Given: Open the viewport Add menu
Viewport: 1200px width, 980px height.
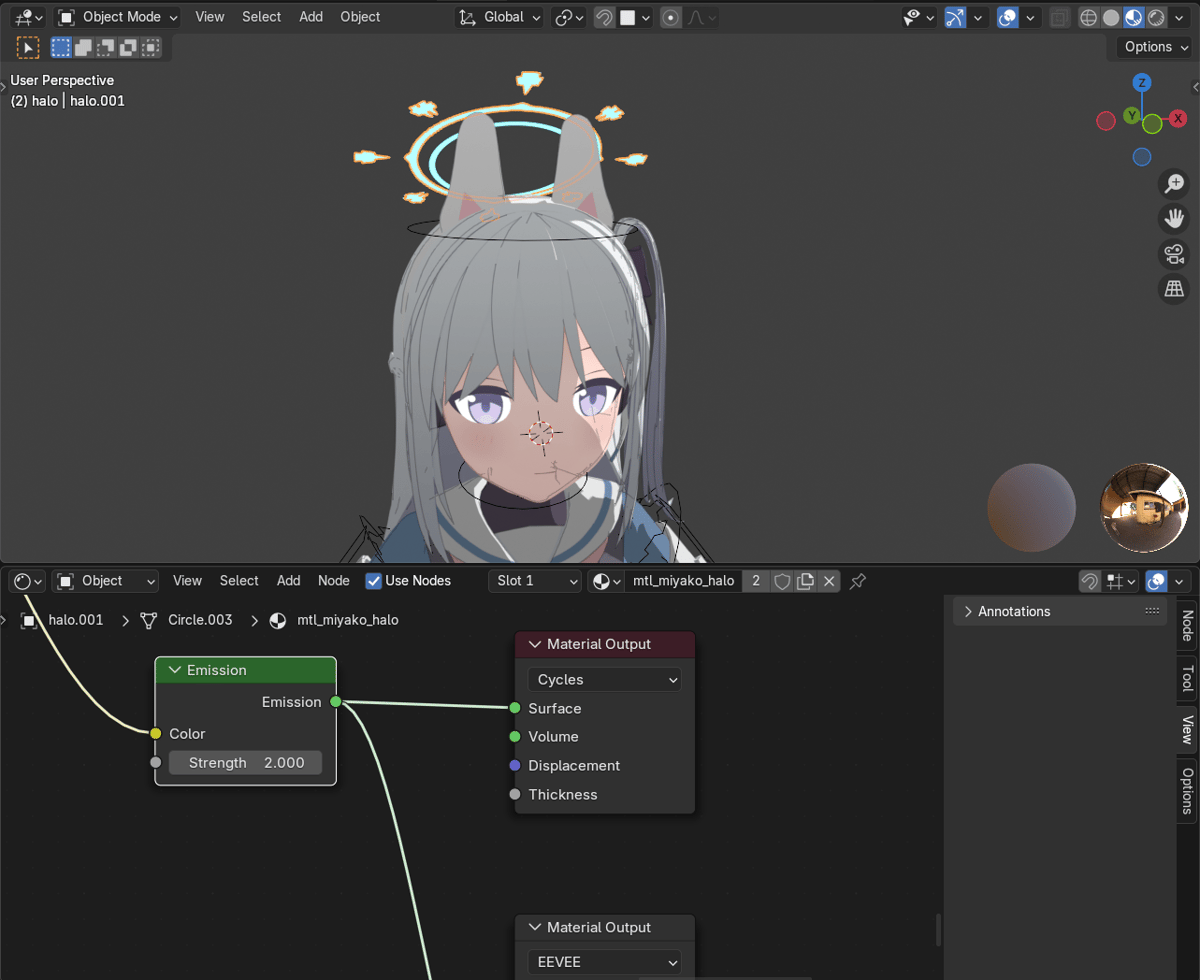Looking at the screenshot, I should (x=311, y=17).
